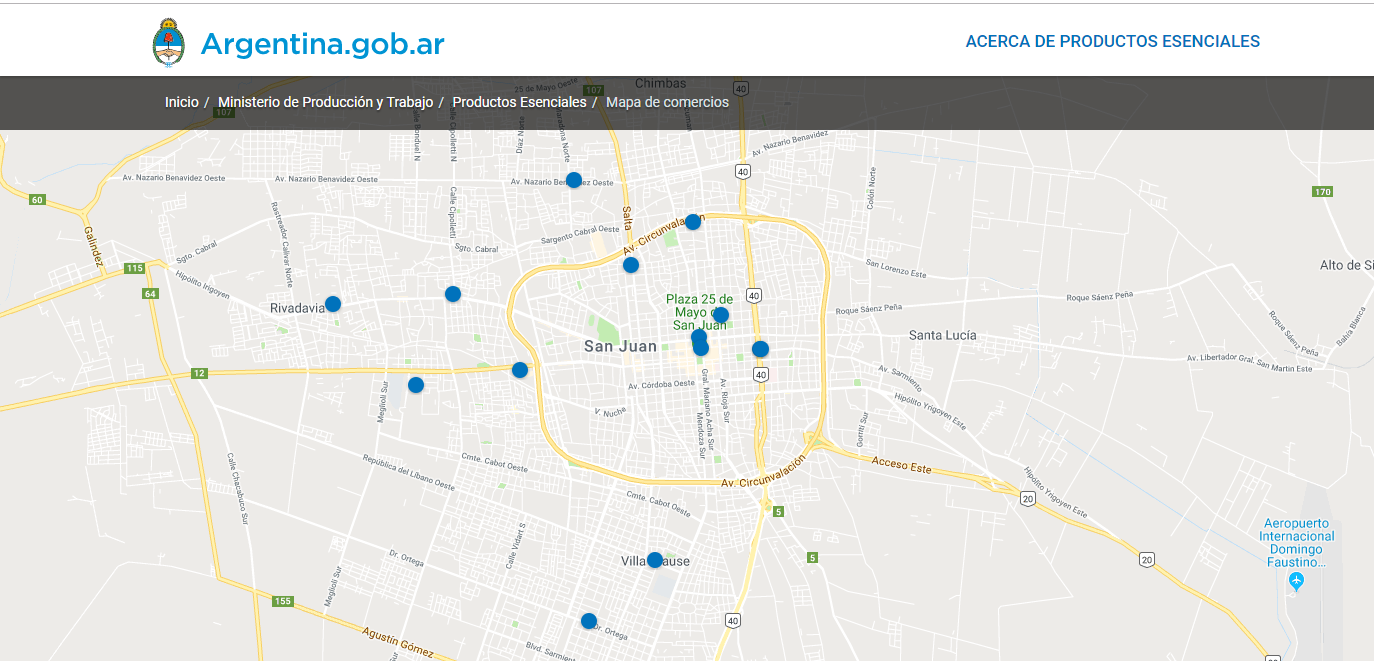Click the blue marker beside Rivadavia label

point(333,304)
